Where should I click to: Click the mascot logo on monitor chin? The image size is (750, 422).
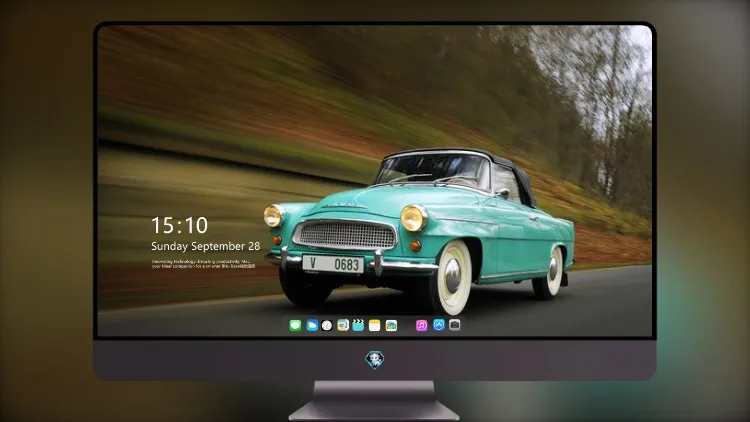[x=375, y=359]
